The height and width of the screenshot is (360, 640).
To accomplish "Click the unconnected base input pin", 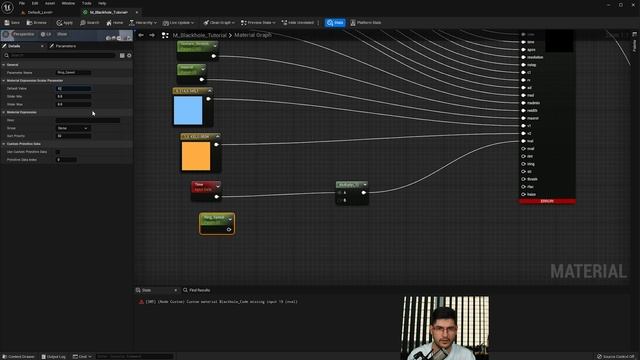I will pyautogui.click(x=523, y=194).
